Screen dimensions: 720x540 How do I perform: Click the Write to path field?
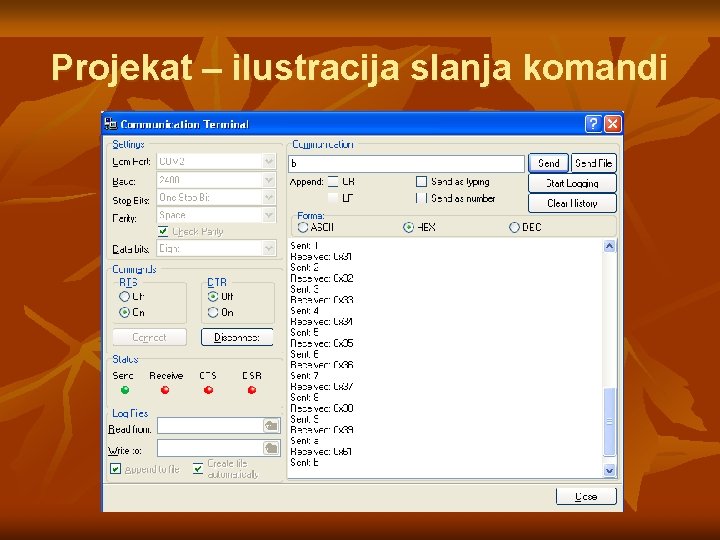pyautogui.click(x=210, y=448)
